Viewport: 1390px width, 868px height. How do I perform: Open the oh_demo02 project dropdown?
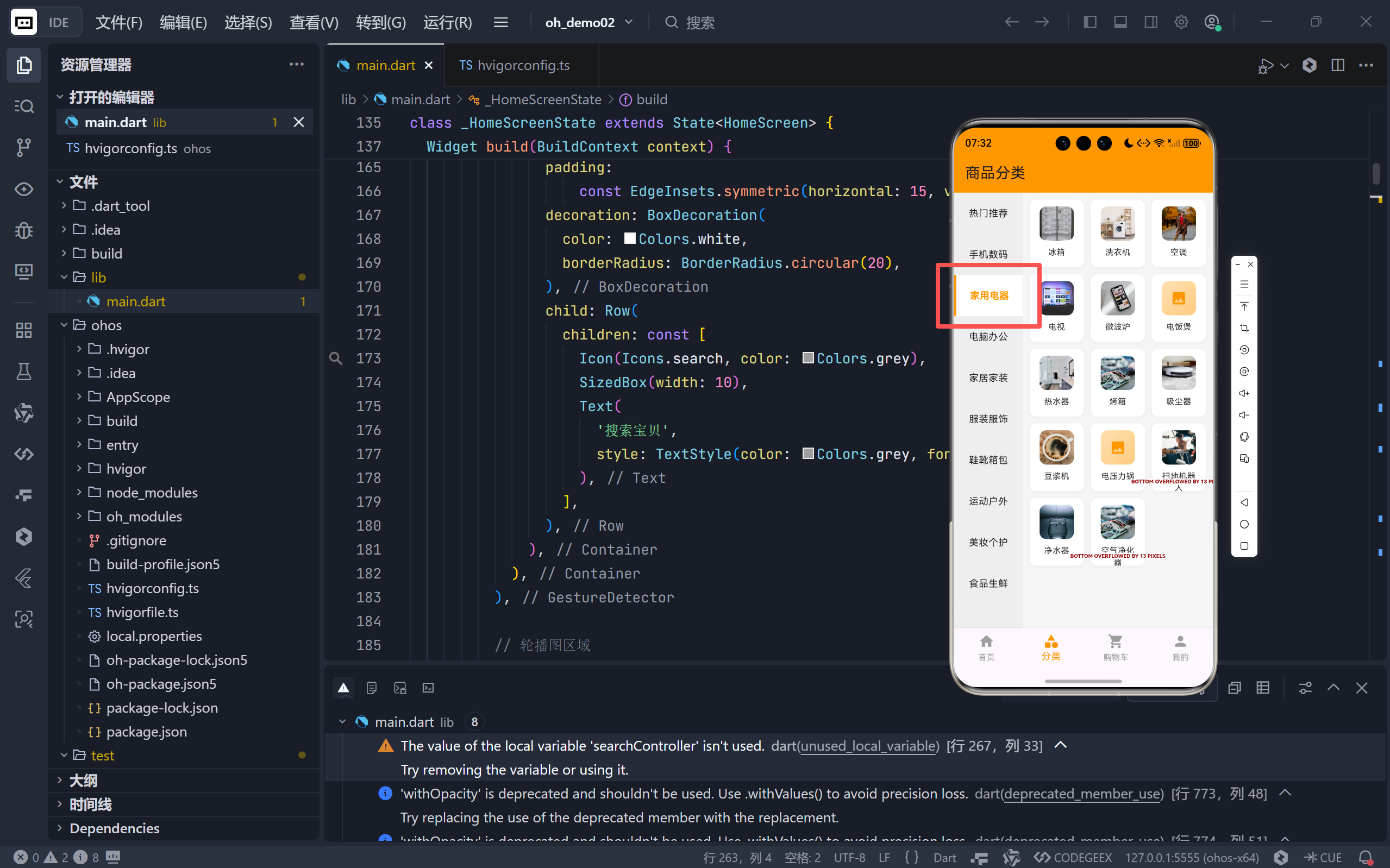(x=588, y=22)
